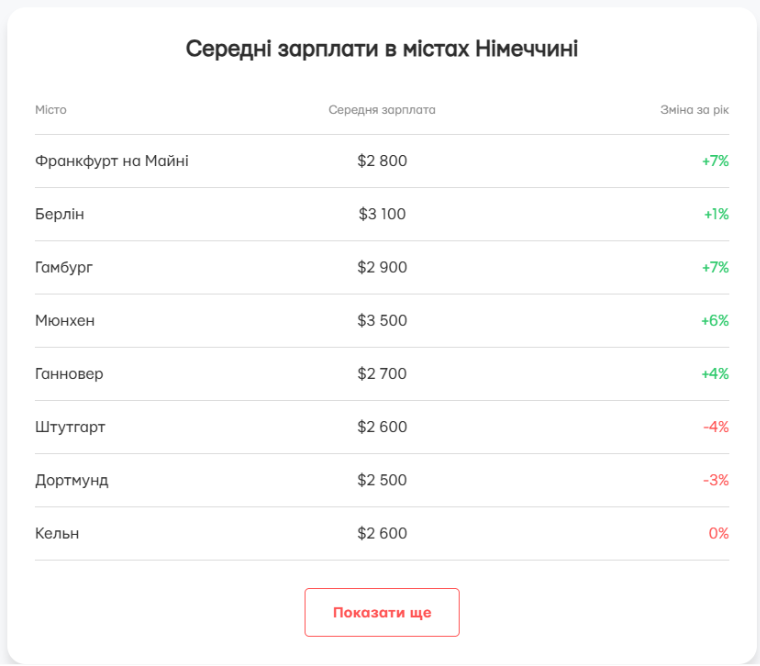Click the $2 800 salary for Франкфурт
This screenshot has height=666, width=760.
tap(382, 161)
